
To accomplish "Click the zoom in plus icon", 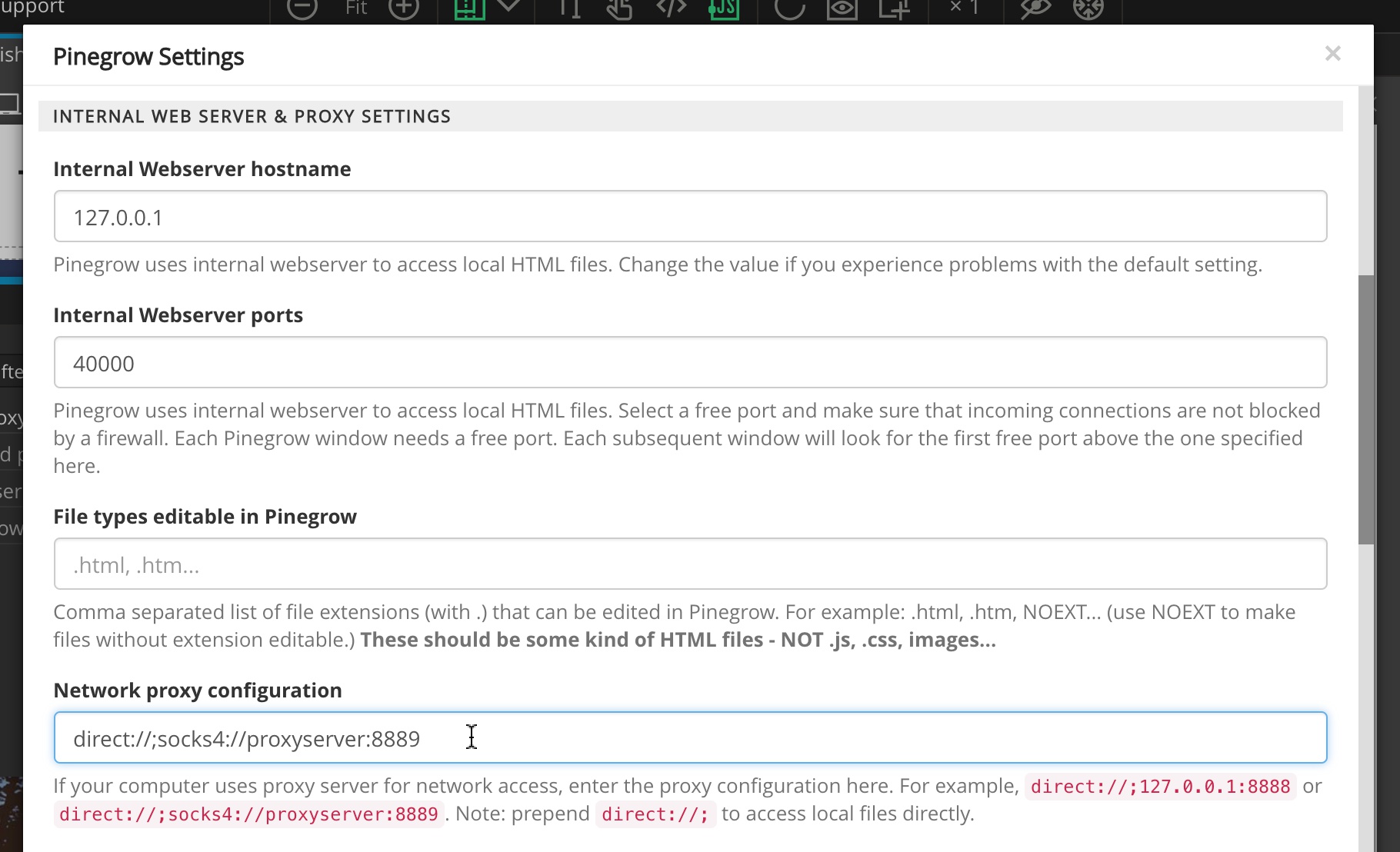I will point(404,8).
